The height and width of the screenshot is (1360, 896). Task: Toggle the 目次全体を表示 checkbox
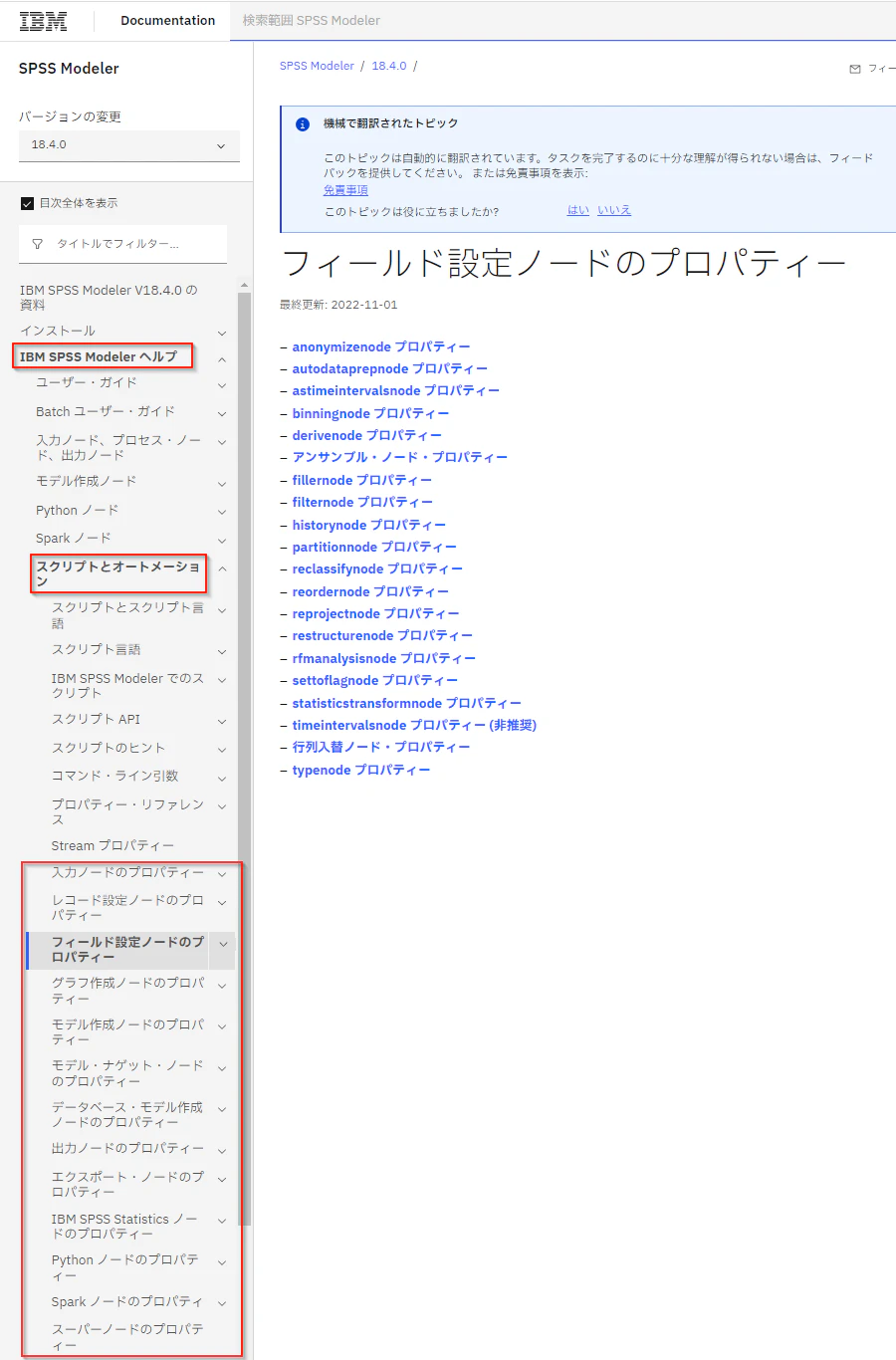28,203
